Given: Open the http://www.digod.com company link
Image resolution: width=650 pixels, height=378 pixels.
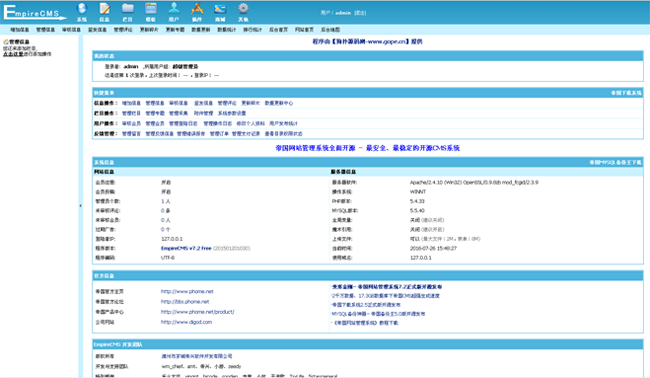Looking at the screenshot, I should [x=186, y=322].
